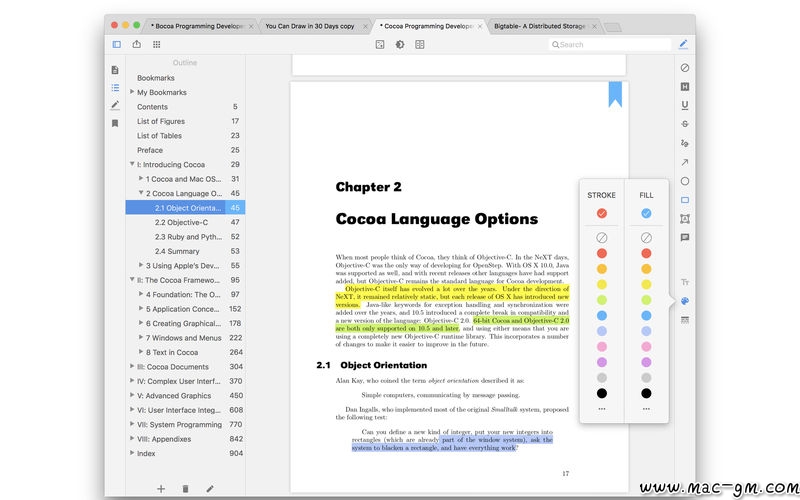Open the line style icon below palette
The height and width of the screenshot is (500, 800).
(x=685, y=320)
